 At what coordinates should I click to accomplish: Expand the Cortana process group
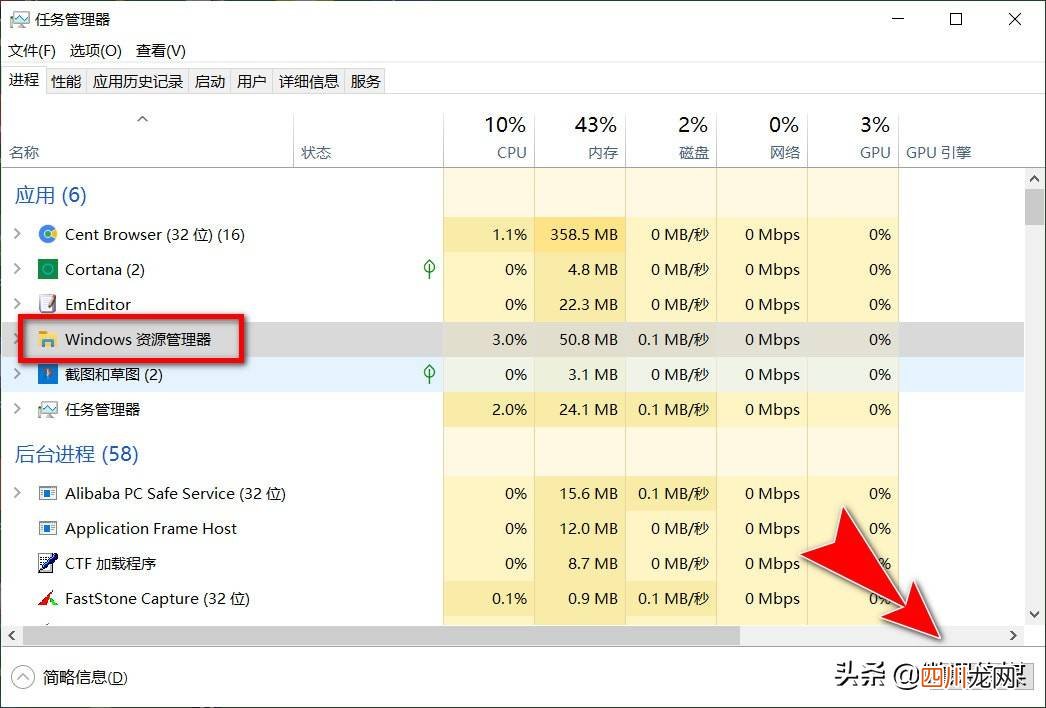point(17,269)
